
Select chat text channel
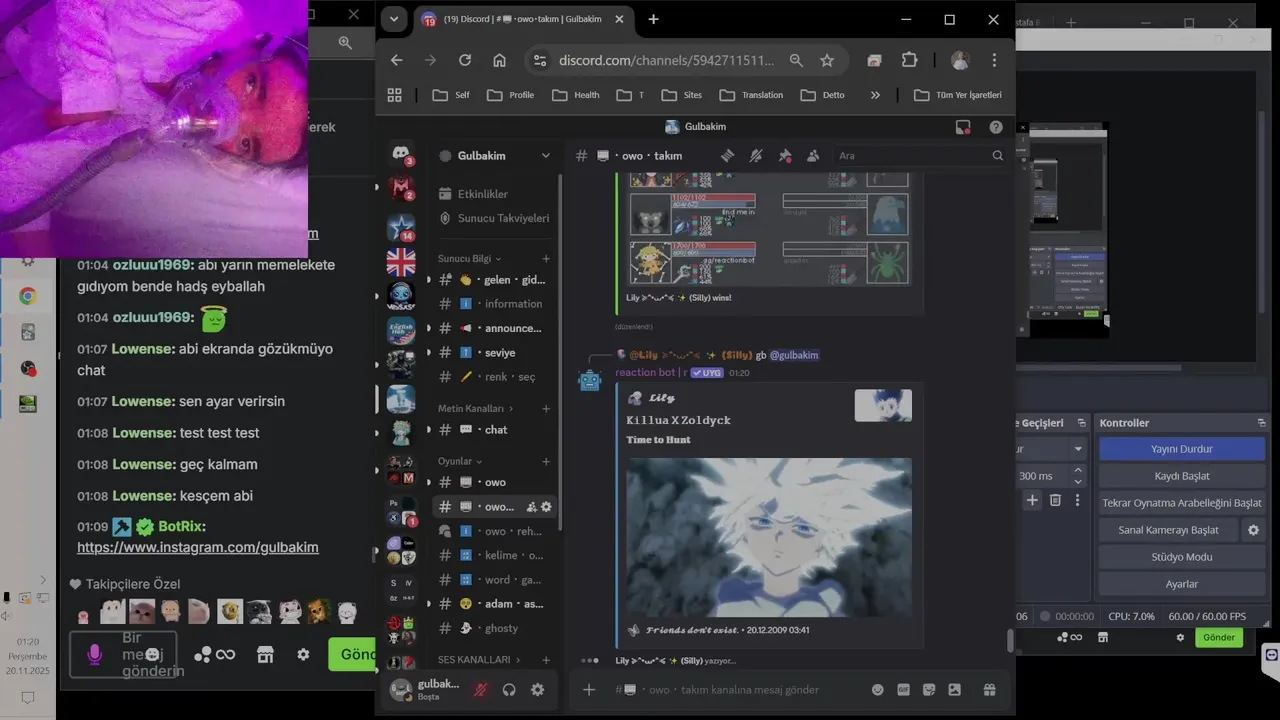coord(496,430)
